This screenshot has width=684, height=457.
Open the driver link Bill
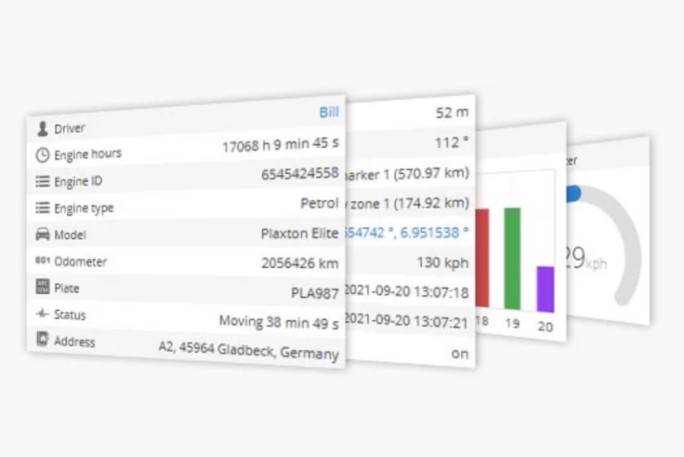coord(328,112)
